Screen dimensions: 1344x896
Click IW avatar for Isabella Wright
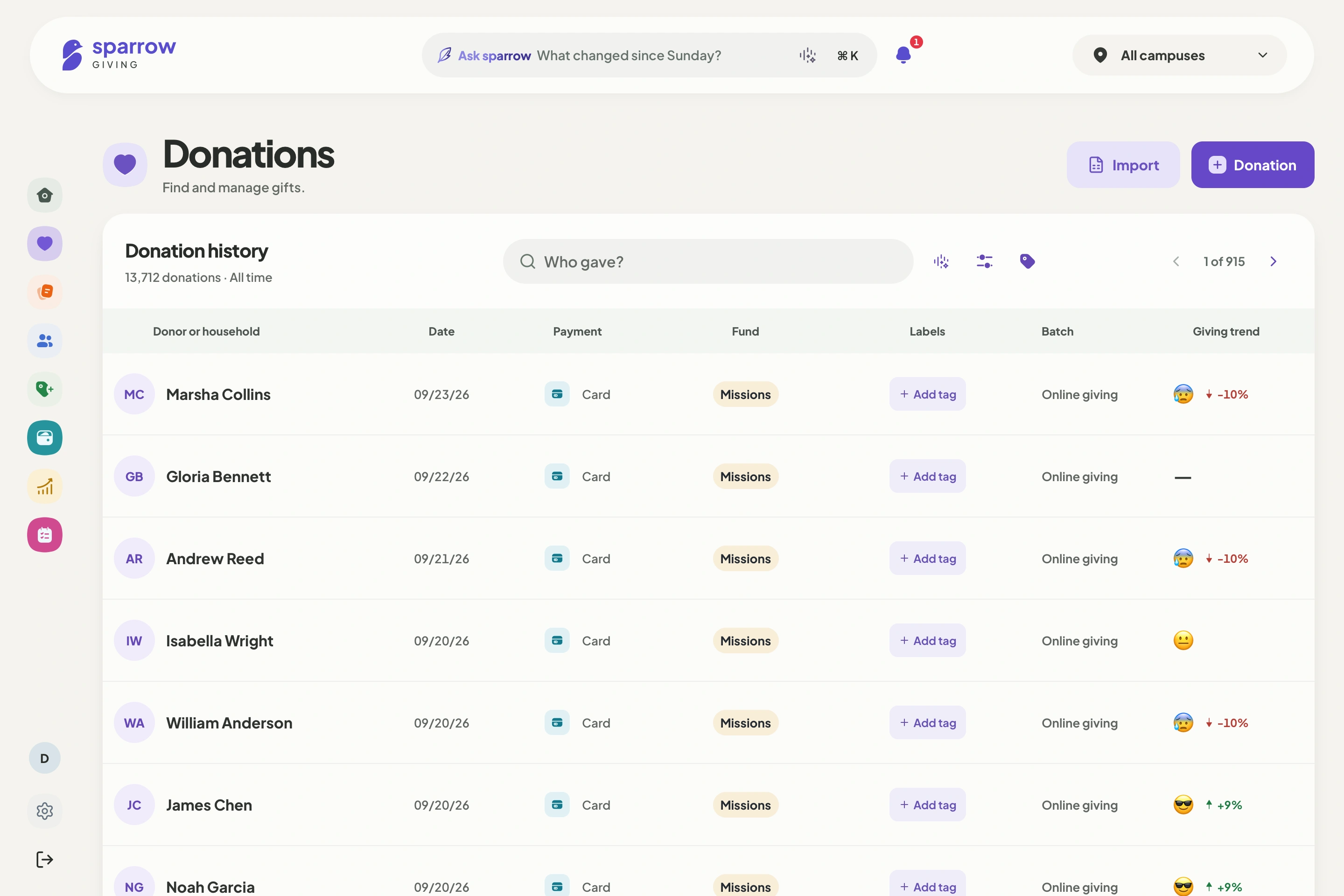(134, 641)
